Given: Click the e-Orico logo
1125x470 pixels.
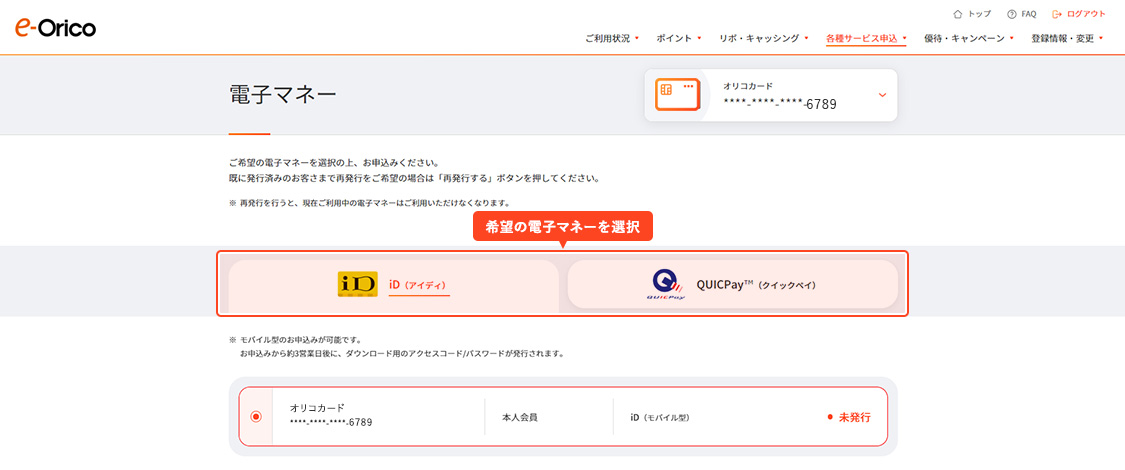Looking at the screenshot, I should pyautogui.click(x=55, y=27).
